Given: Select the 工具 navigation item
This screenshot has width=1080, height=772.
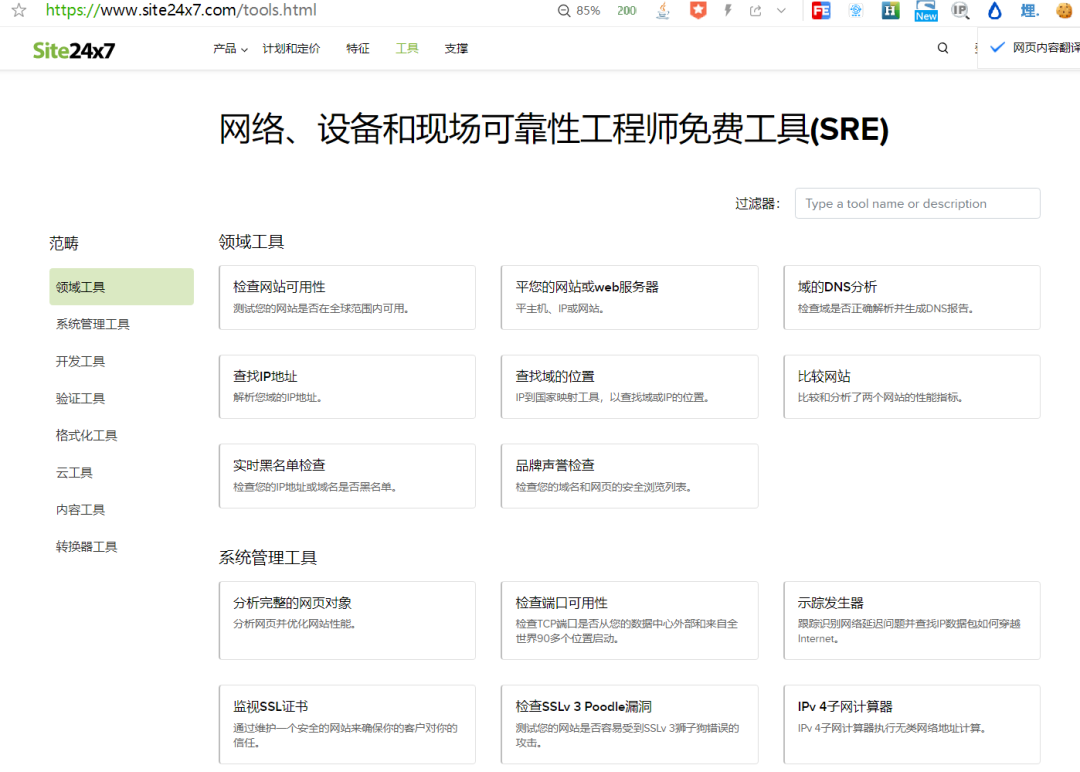Looking at the screenshot, I should (x=406, y=48).
